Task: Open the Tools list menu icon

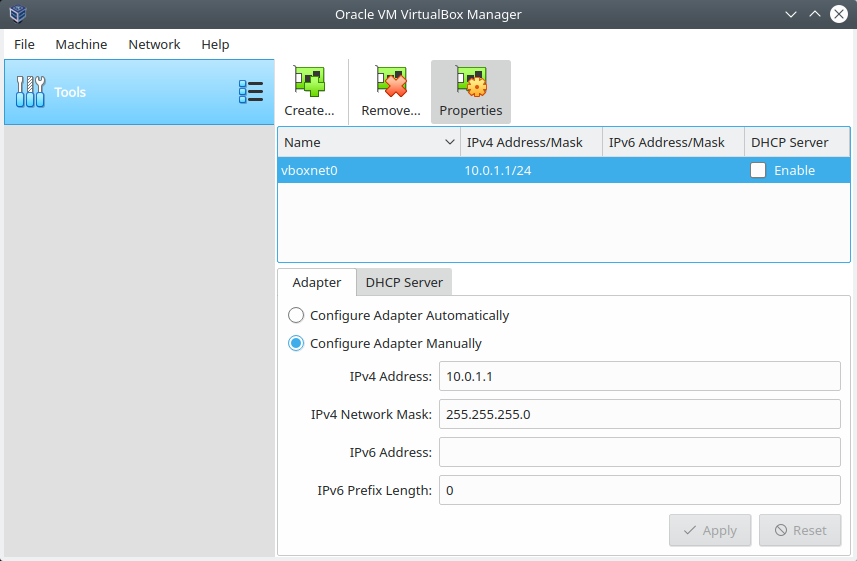Action: pyautogui.click(x=251, y=92)
